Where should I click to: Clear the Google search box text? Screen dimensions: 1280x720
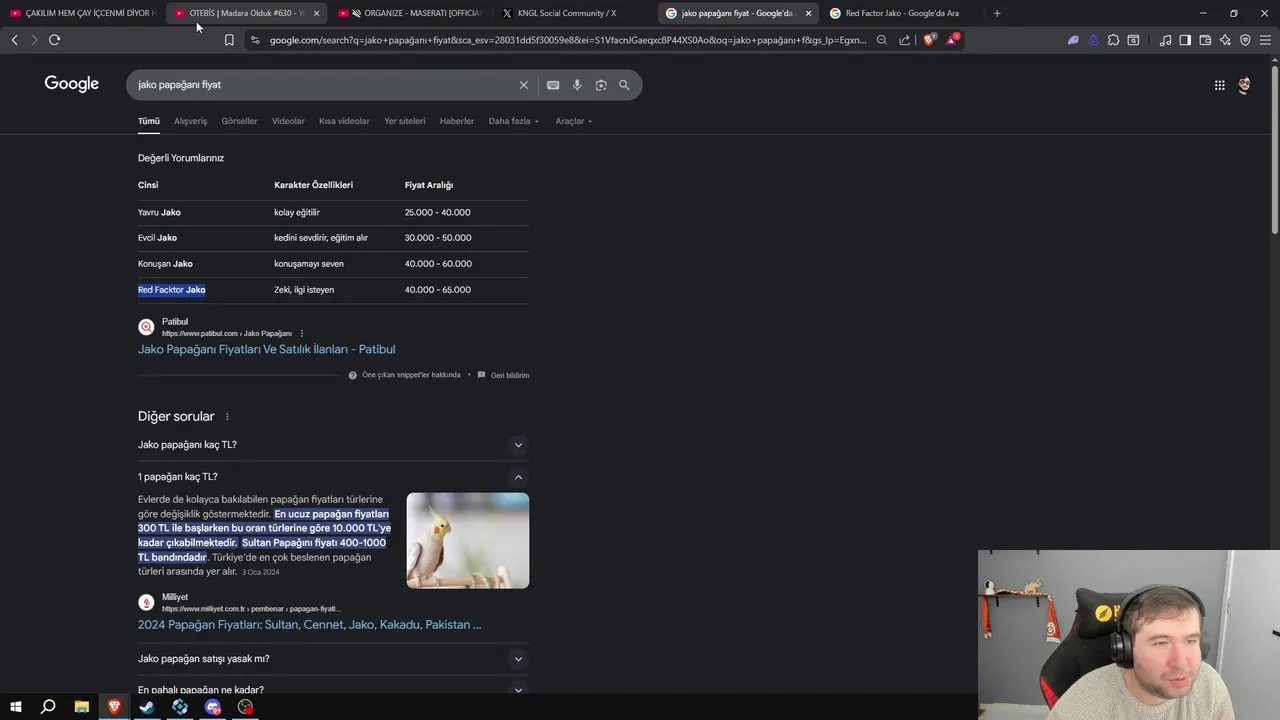click(523, 85)
